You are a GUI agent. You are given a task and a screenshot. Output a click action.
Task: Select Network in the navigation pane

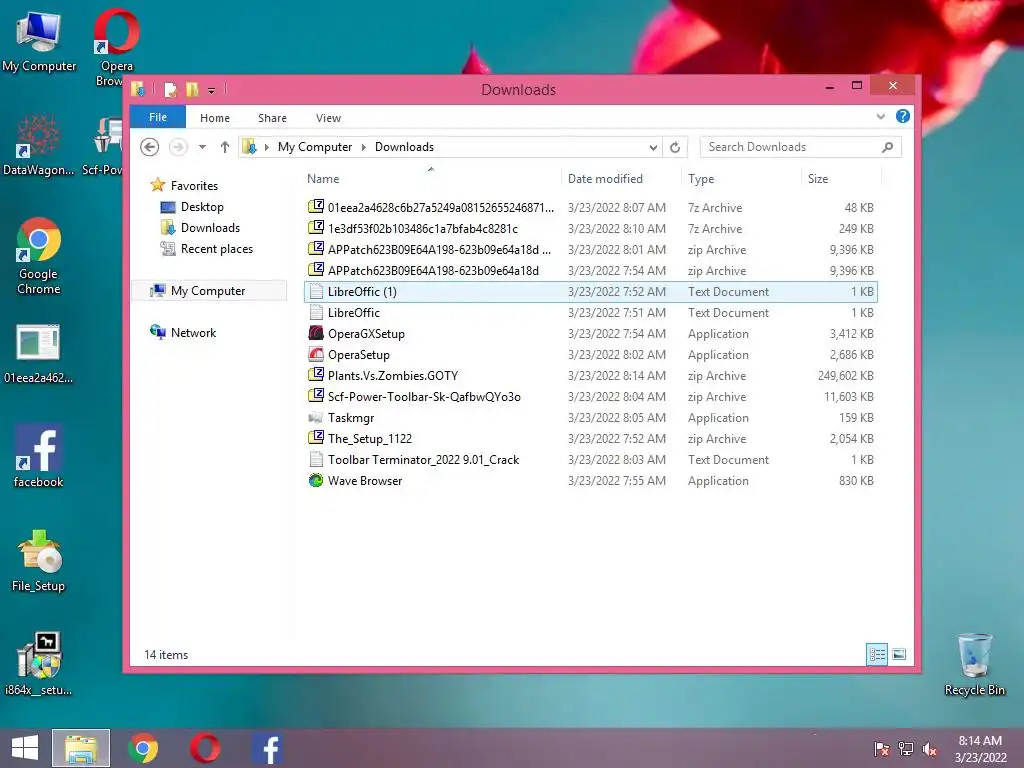click(x=193, y=332)
